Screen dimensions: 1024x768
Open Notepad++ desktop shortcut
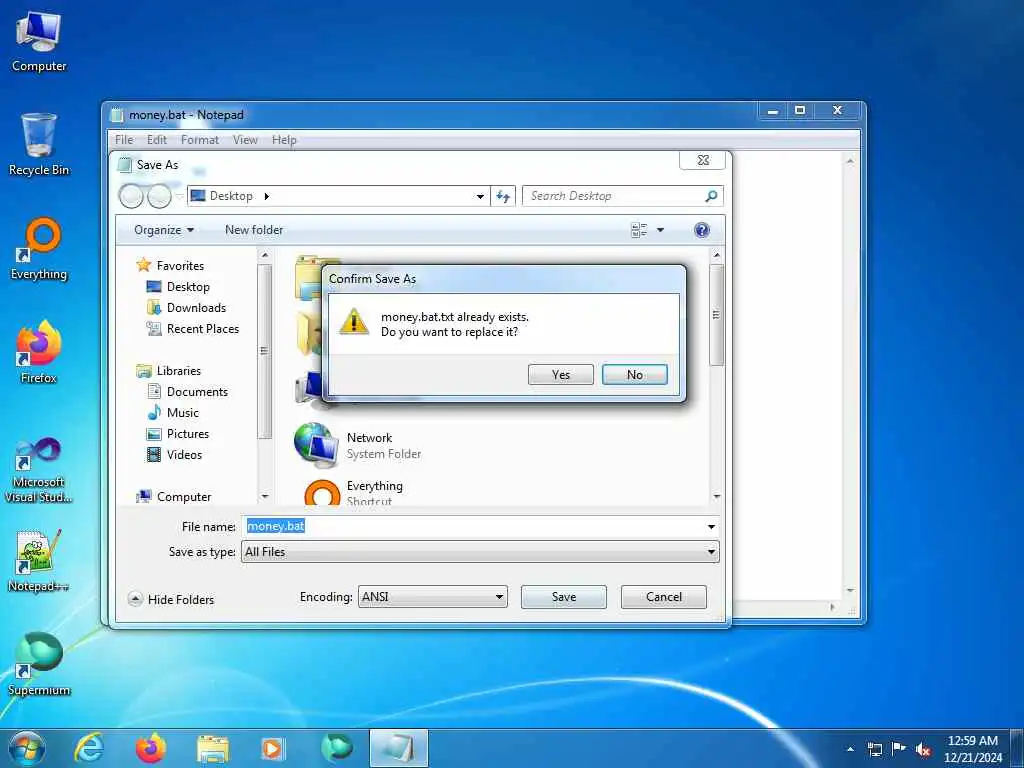point(39,561)
